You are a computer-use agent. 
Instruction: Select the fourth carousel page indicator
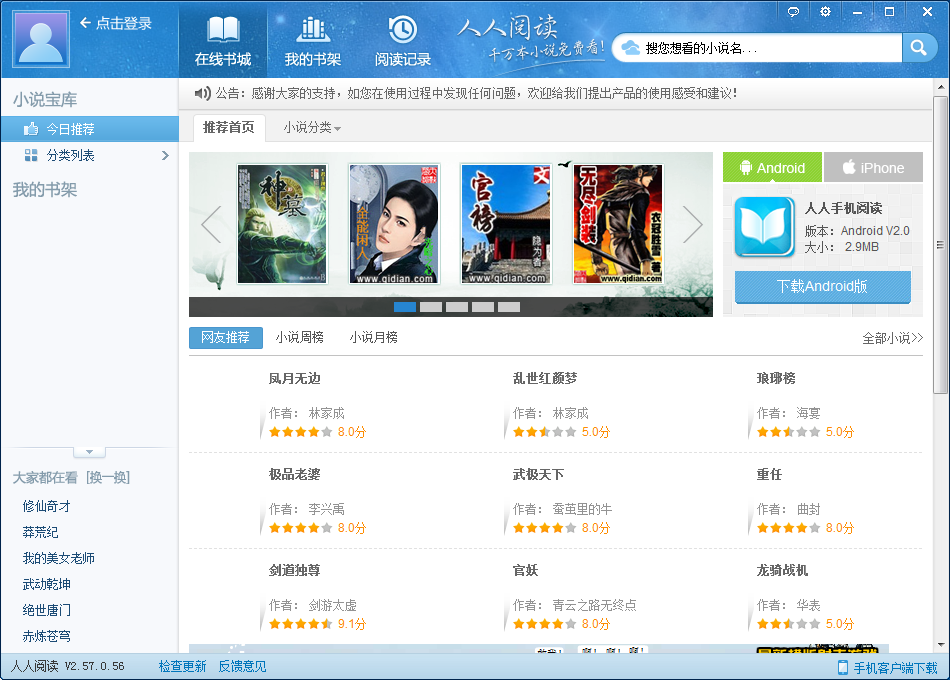click(483, 307)
